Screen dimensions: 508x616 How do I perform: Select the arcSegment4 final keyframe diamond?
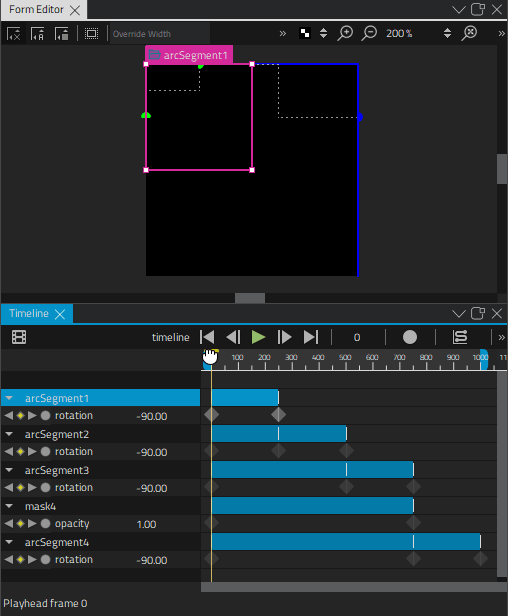coord(480,559)
